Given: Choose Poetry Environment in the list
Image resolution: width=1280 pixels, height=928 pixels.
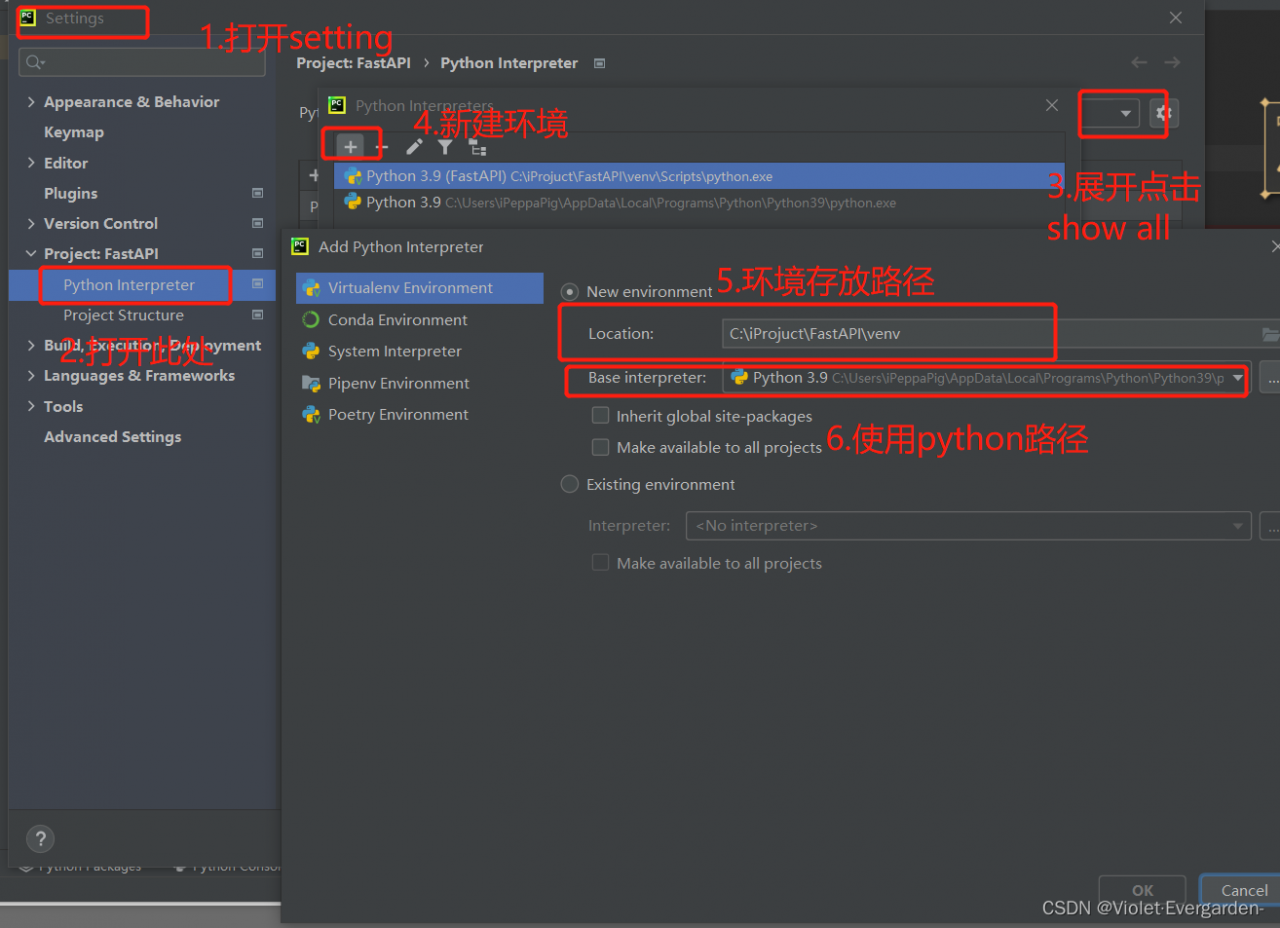Looking at the screenshot, I should click(x=420, y=414).
